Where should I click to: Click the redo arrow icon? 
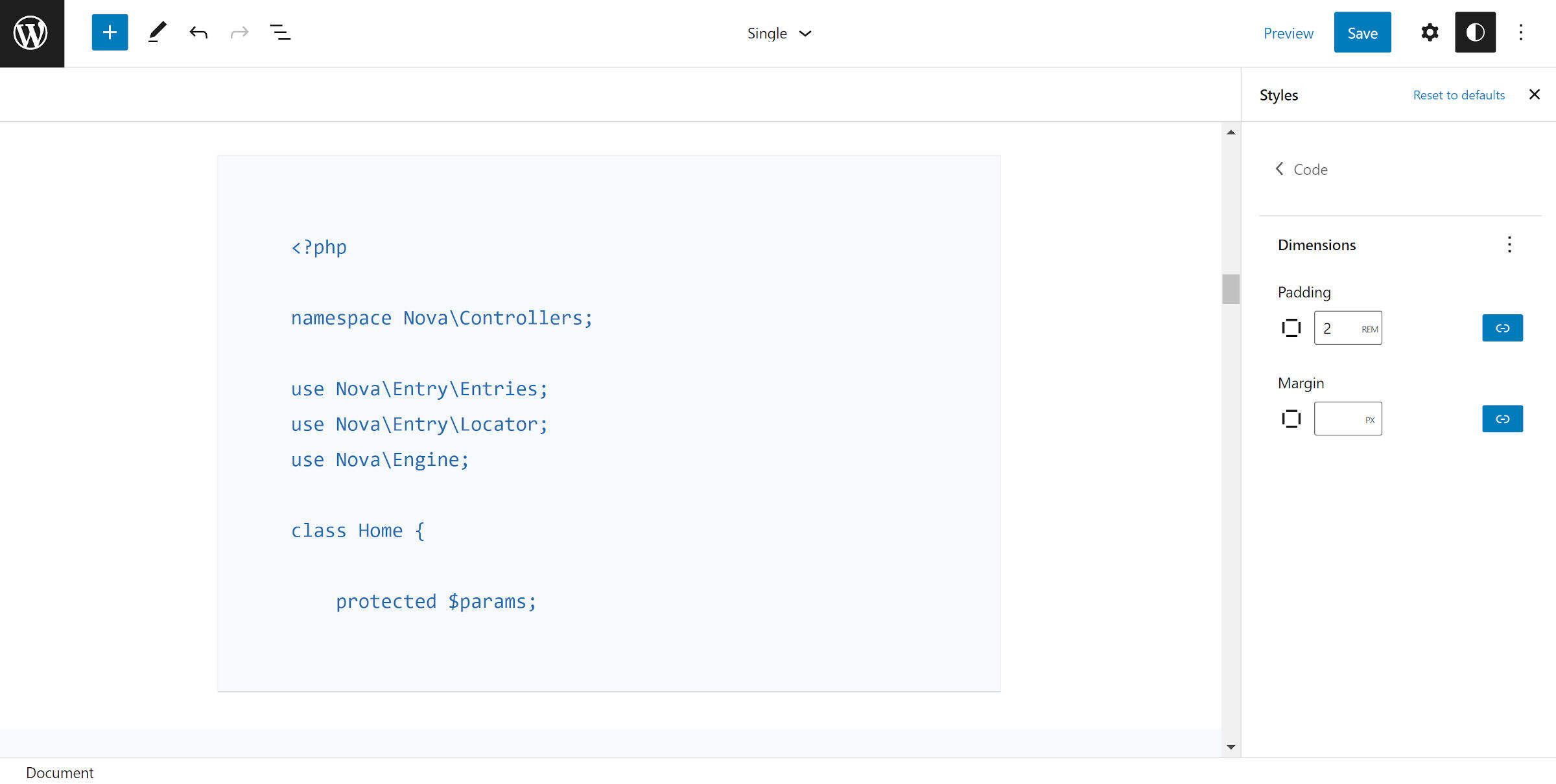(x=239, y=32)
